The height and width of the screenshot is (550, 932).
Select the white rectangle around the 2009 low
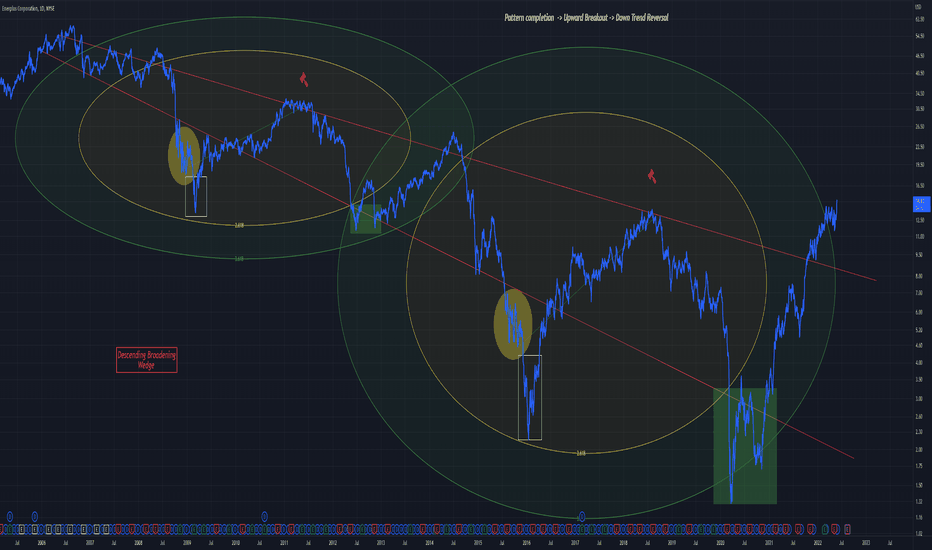(196, 196)
